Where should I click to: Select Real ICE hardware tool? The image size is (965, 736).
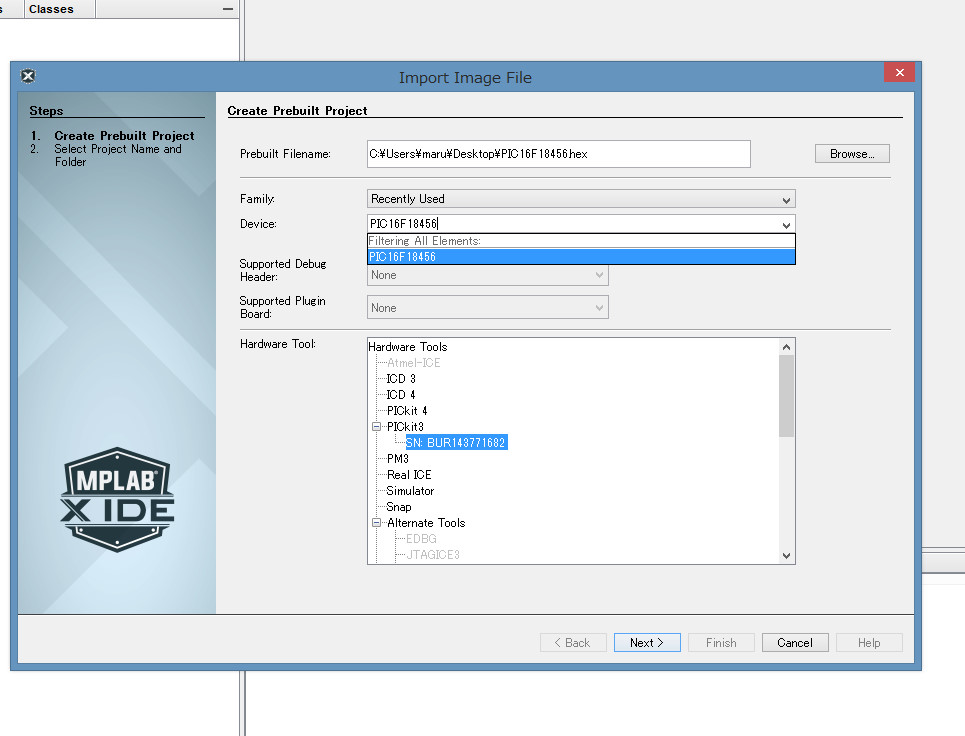point(409,475)
